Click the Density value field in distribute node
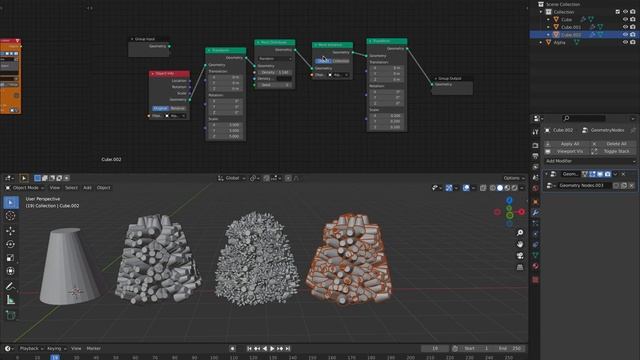Viewport: 640px width, 360px height. pyautogui.click(x=274, y=72)
